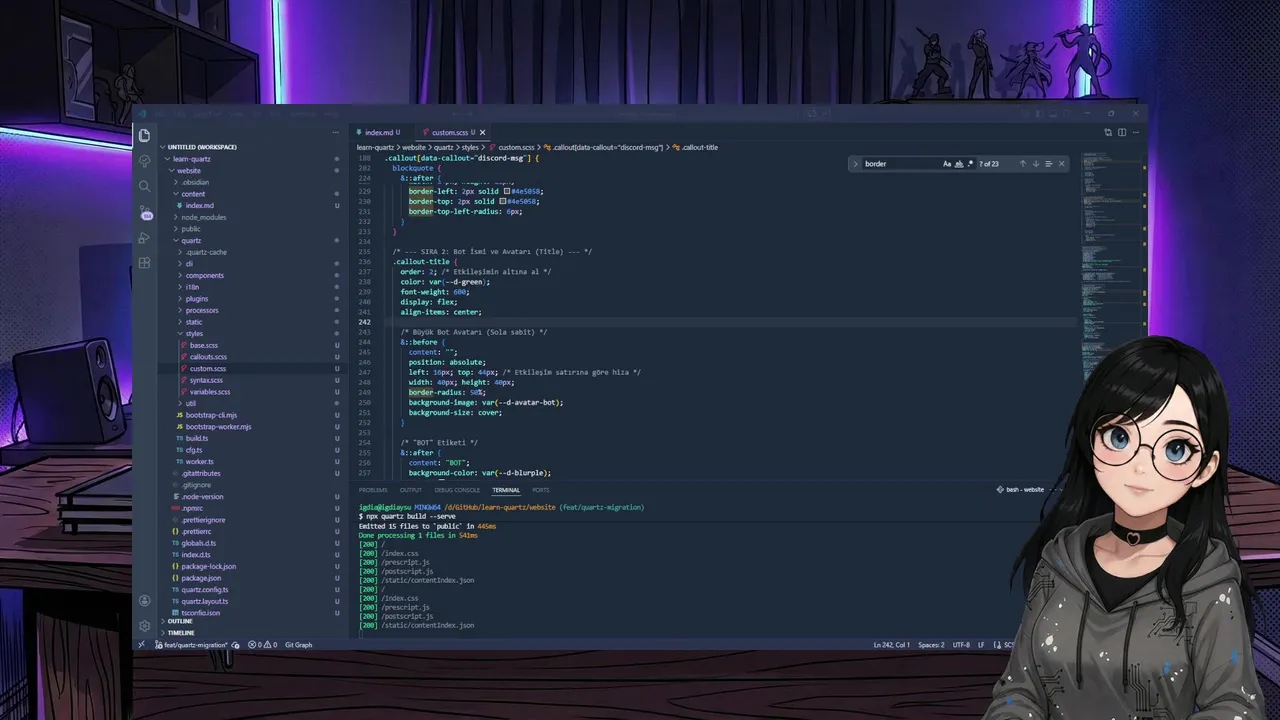Open variables.scss in the file tree
The width and height of the screenshot is (1280, 720).
(210, 392)
